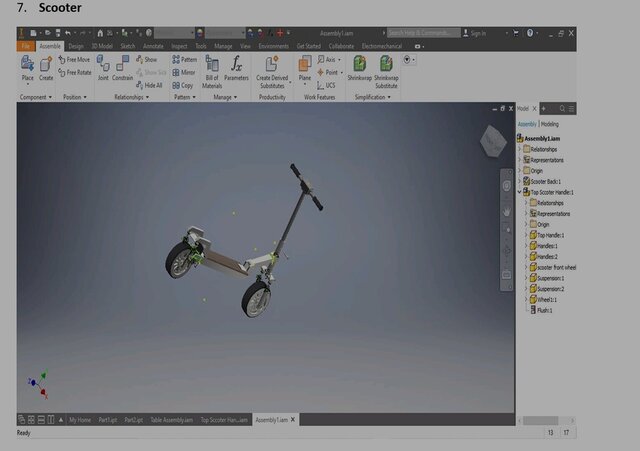The height and width of the screenshot is (451, 640).
Task: Switch browser to Modeling view
Action: [x=550, y=124]
